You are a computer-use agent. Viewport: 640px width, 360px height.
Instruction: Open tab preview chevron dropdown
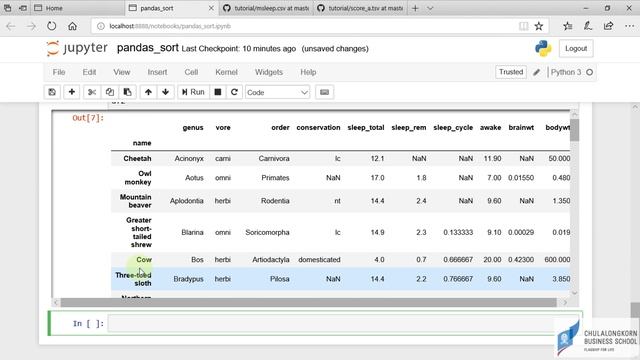(x=430, y=8)
